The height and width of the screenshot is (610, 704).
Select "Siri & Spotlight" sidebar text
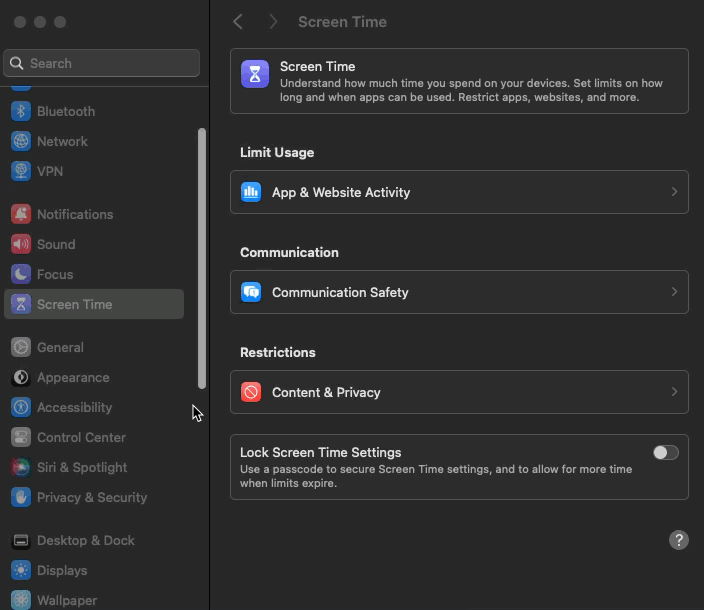[x=82, y=467]
